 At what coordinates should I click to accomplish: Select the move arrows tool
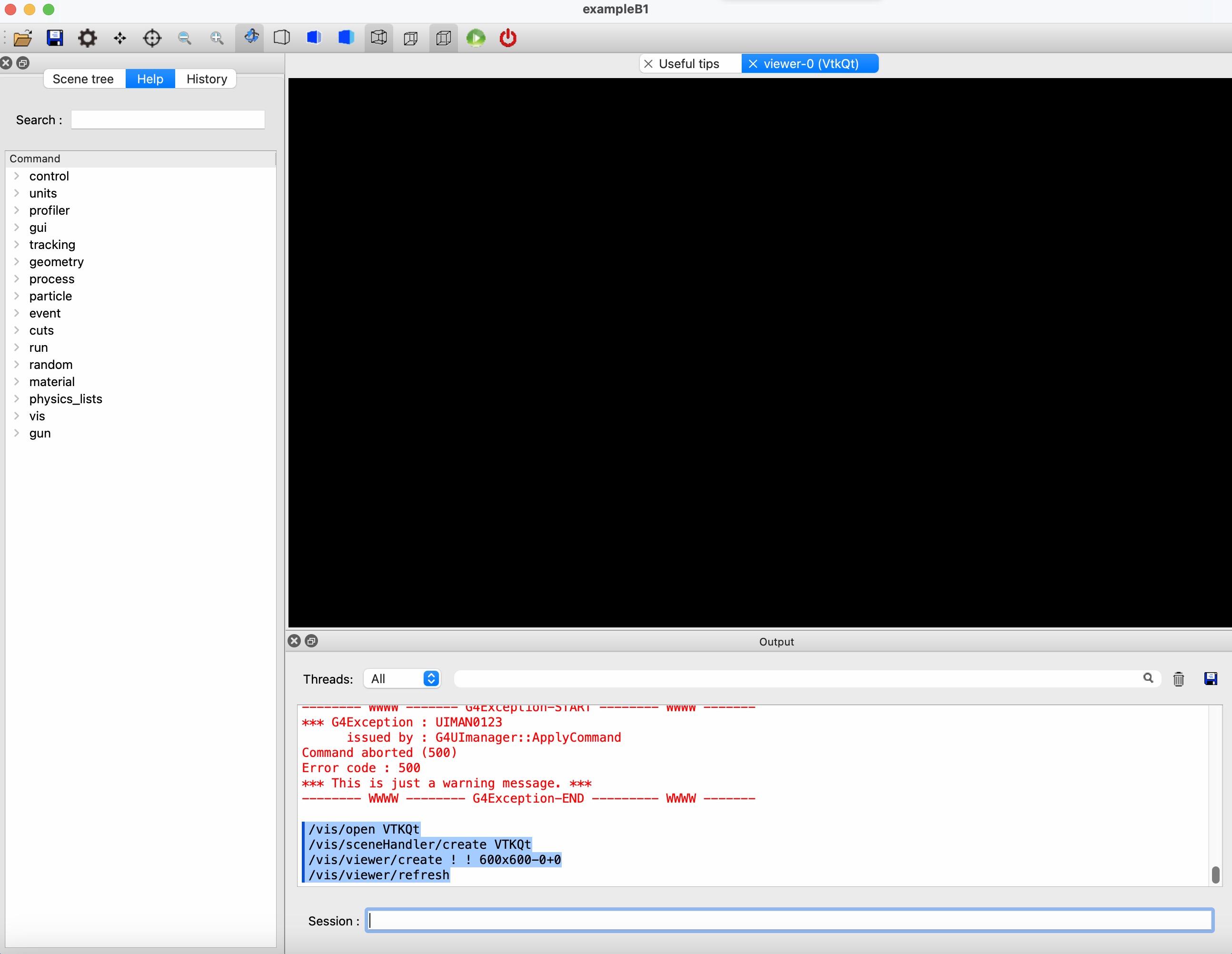[x=119, y=39]
